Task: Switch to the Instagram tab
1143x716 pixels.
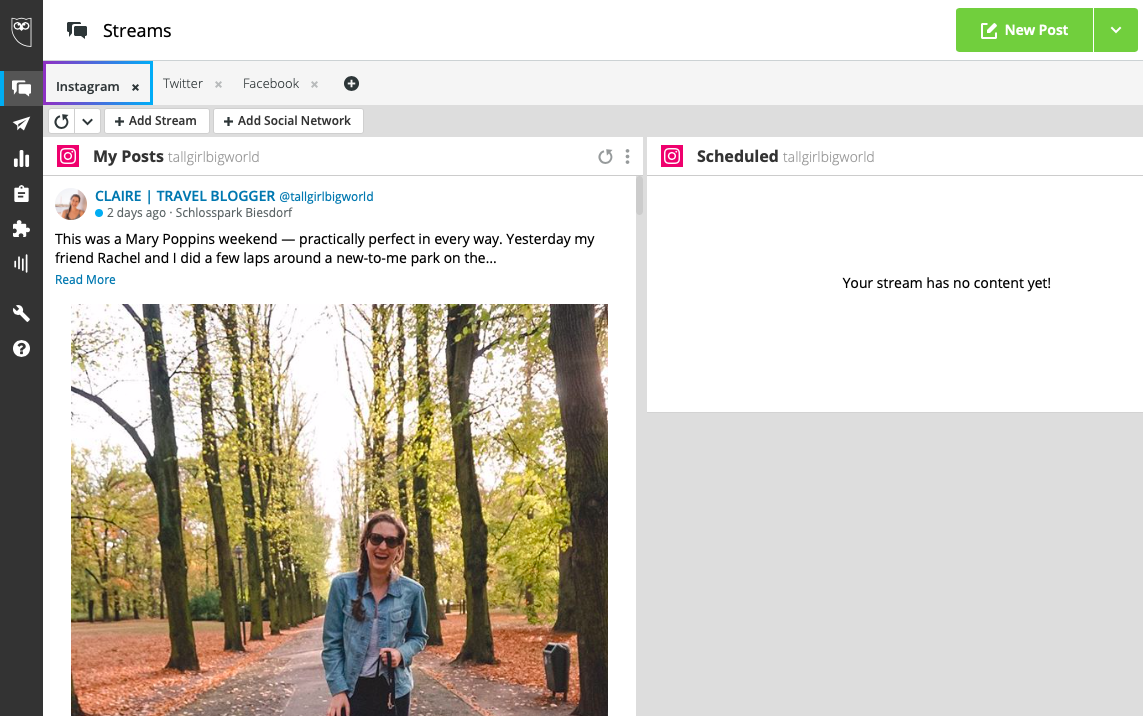Action: (x=87, y=87)
